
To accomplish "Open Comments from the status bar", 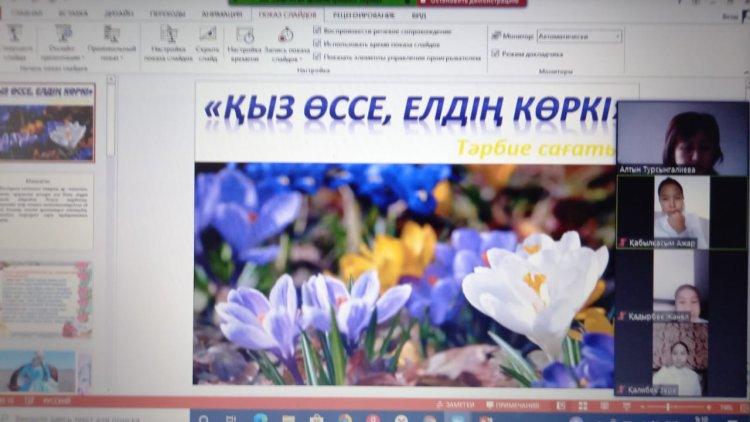I will click(x=517, y=405).
